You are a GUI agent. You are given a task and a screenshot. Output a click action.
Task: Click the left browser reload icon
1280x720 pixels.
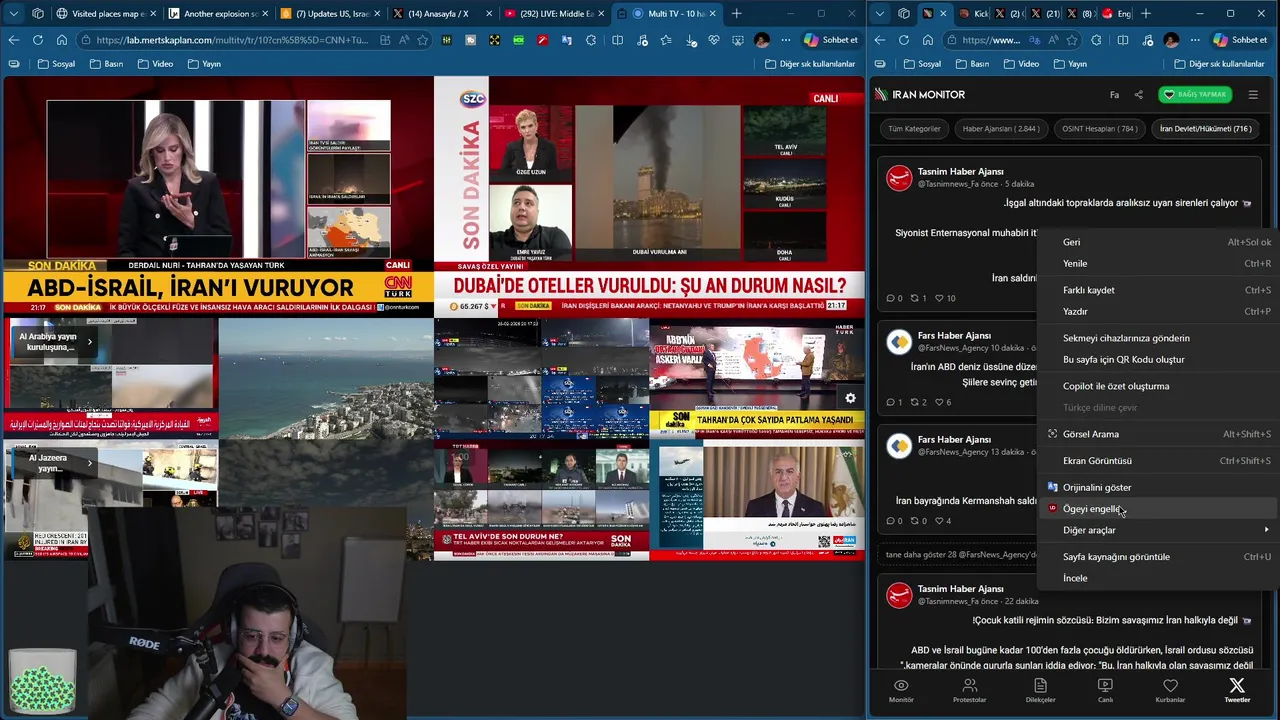[x=37, y=40]
